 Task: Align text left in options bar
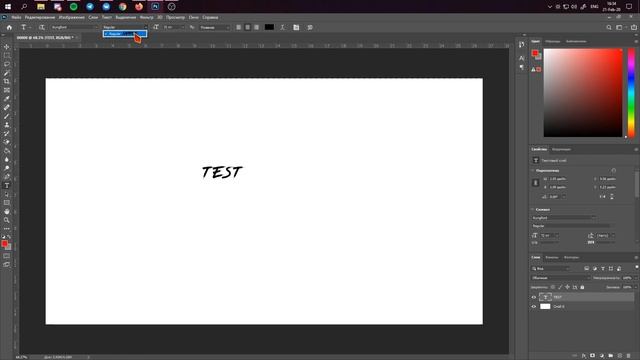coord(238,27)
